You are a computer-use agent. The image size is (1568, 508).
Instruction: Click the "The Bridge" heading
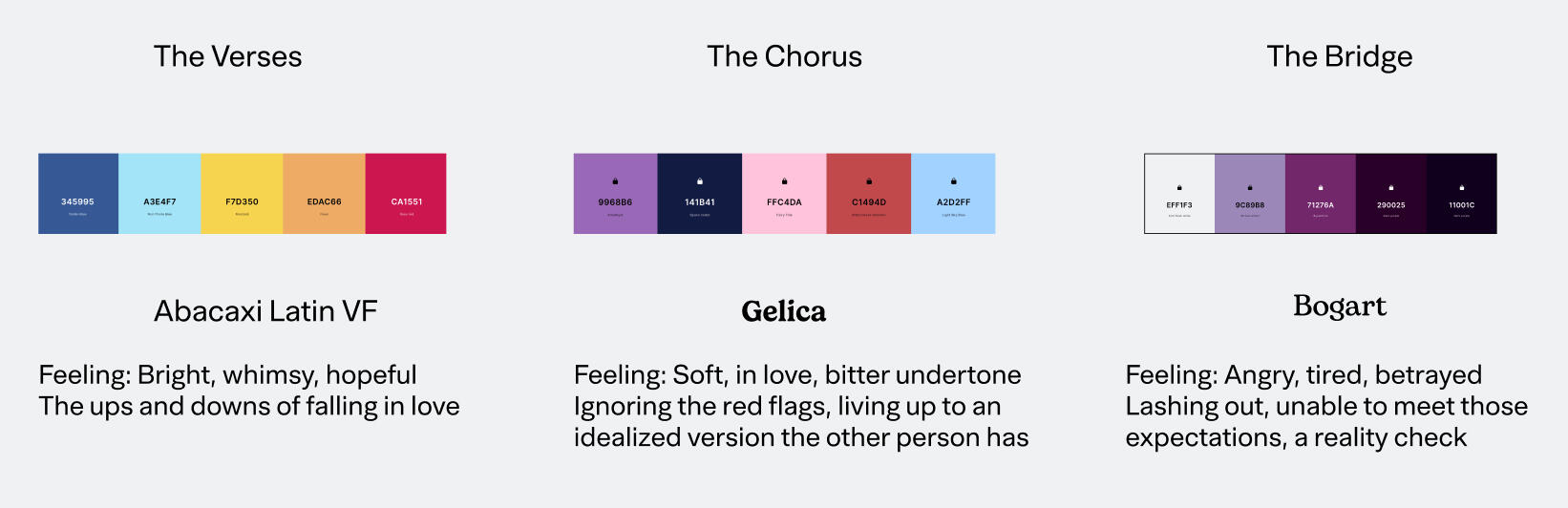pos(1339,56)
